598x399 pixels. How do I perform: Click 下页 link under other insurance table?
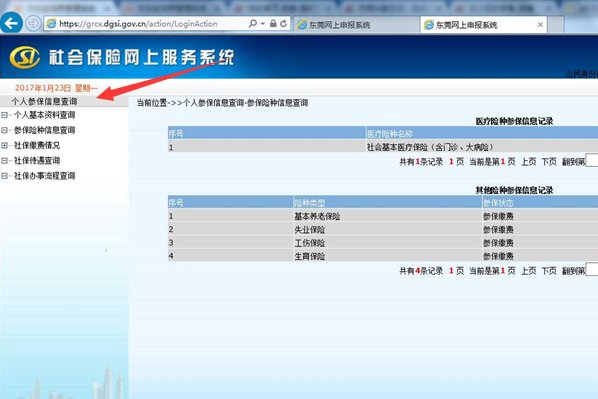point(549,271)
